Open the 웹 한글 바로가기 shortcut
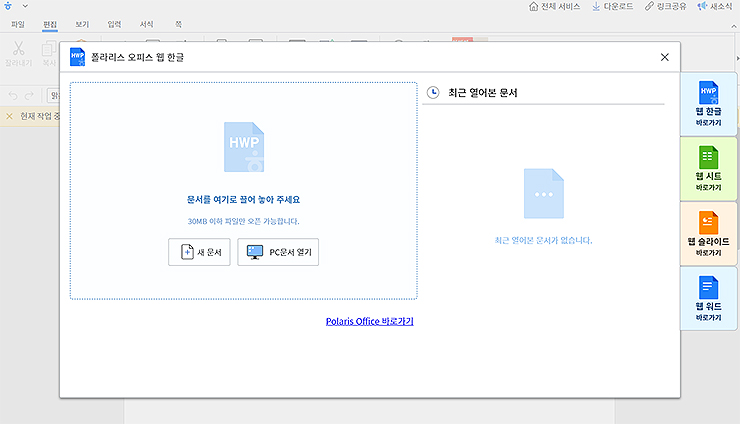Image resolution: width=740 pixels, height=424 pixels. tap(708, 104)
